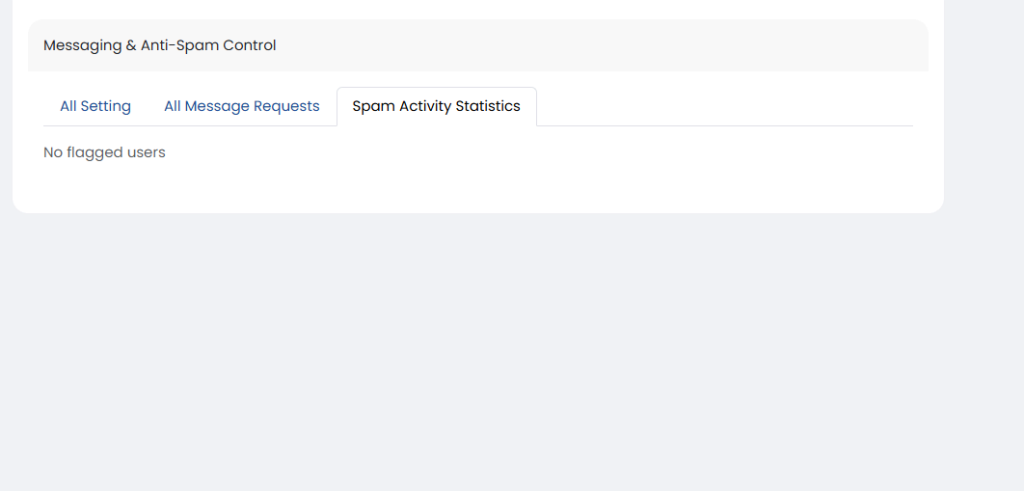Focus the Messaging & Anti-Spam Control panel heading
Viewport: 1024px width, 491px height.
(x=160, y=45)
